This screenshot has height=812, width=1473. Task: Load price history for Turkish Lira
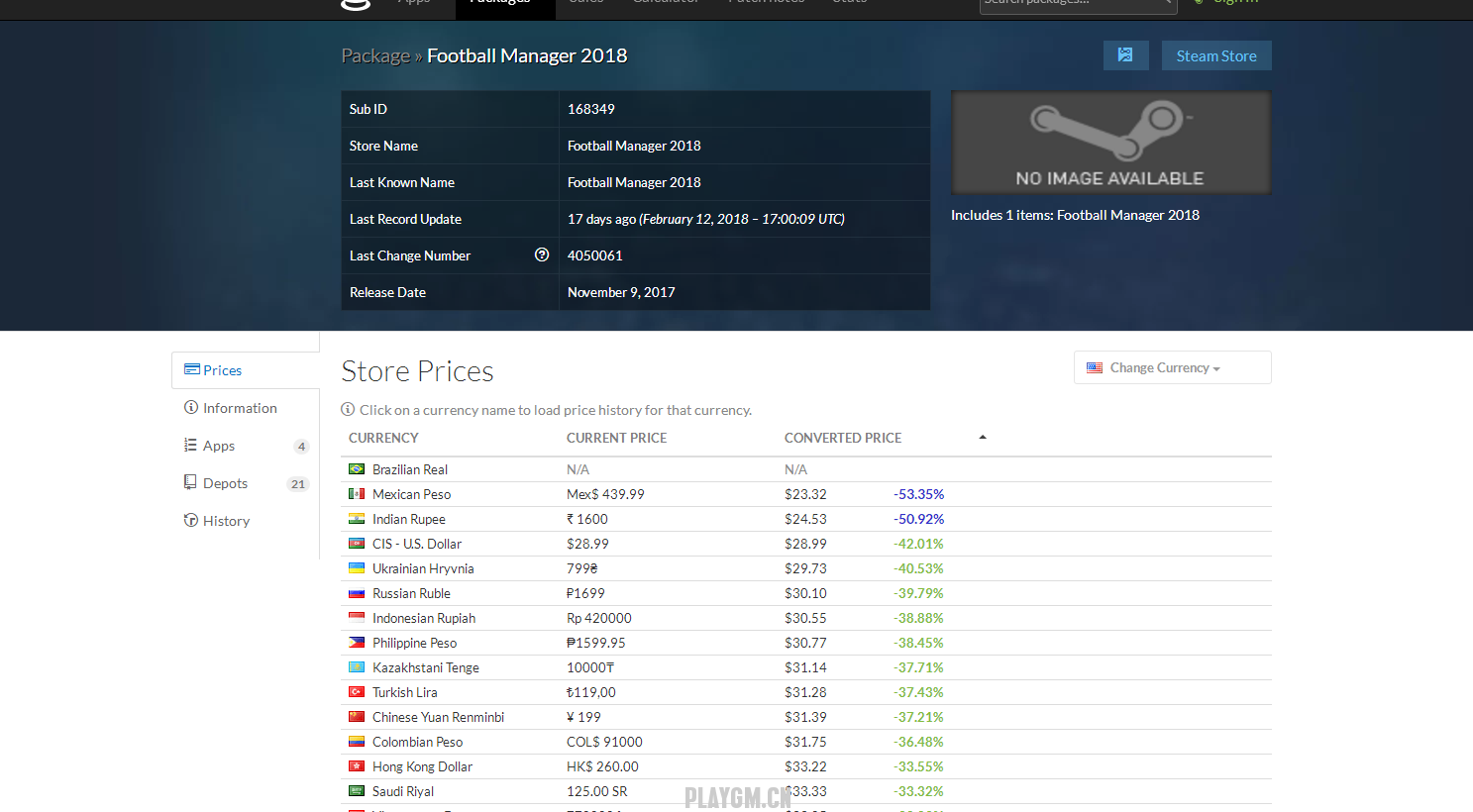pyautogui.click(x=404, y=692)
